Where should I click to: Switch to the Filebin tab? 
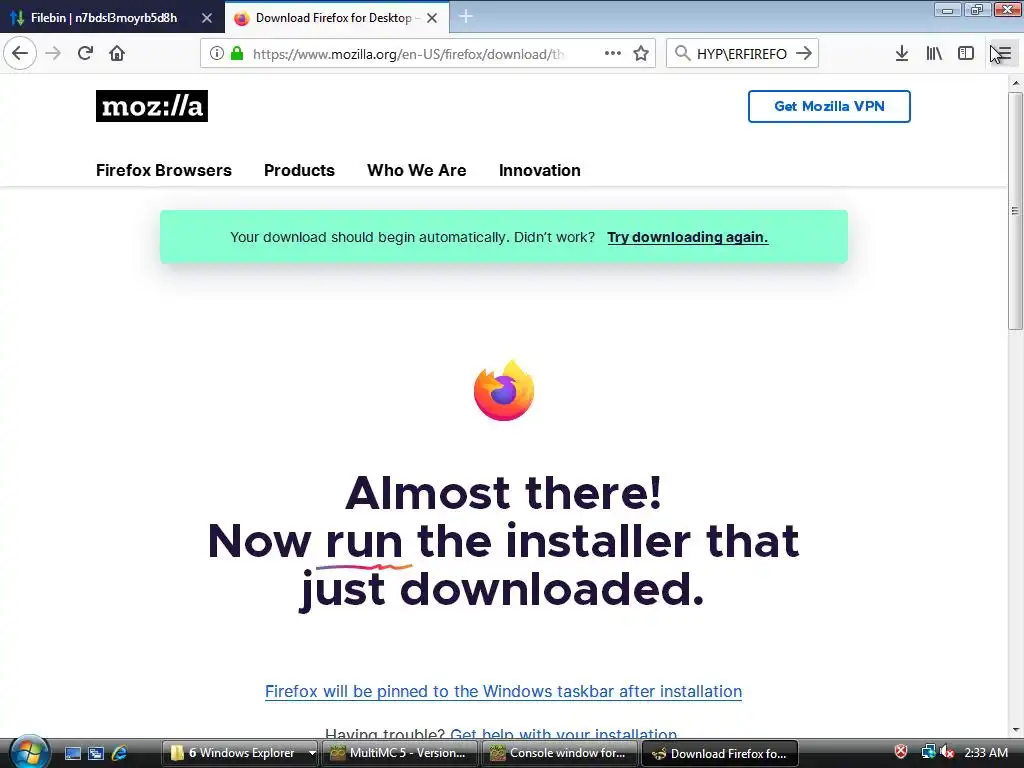[103, 18]
